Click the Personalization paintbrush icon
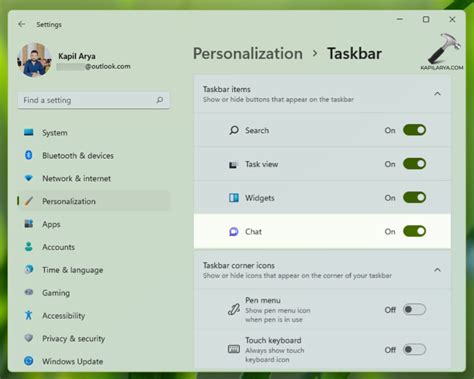This screenshot has width=474, height=379. (x=29, y=201)
